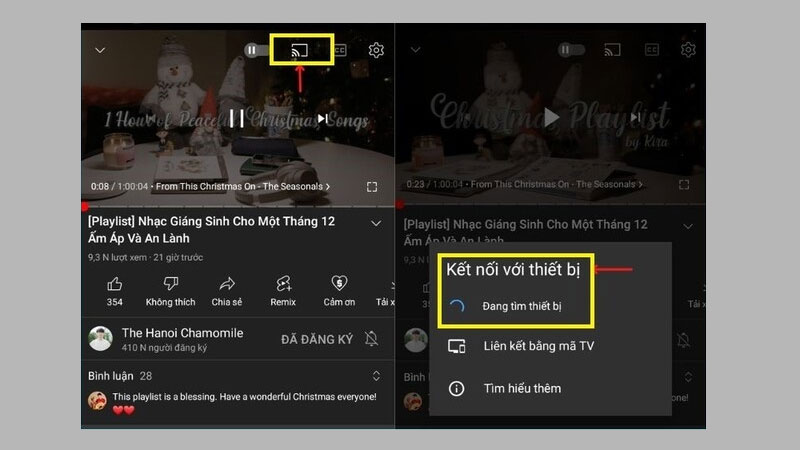Open the Remix option
This screenshot has width=800, height=450.
tap(283, 292)
